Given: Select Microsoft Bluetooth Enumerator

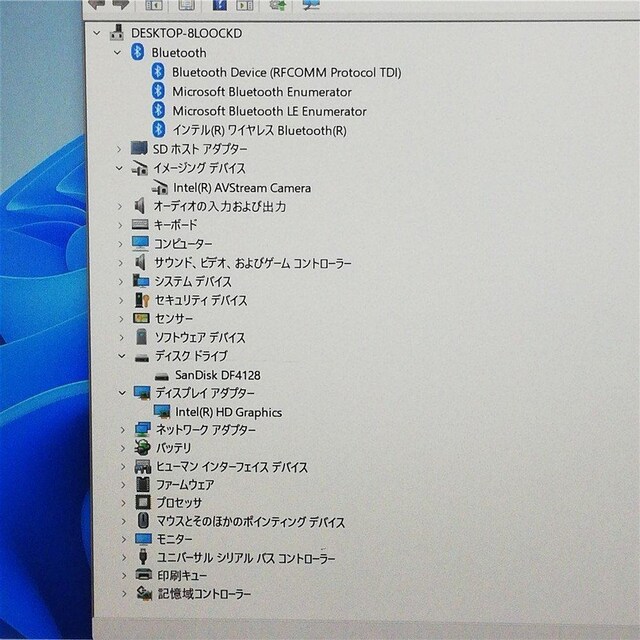Looking at the screenshot, I should [x=262, y=92].
